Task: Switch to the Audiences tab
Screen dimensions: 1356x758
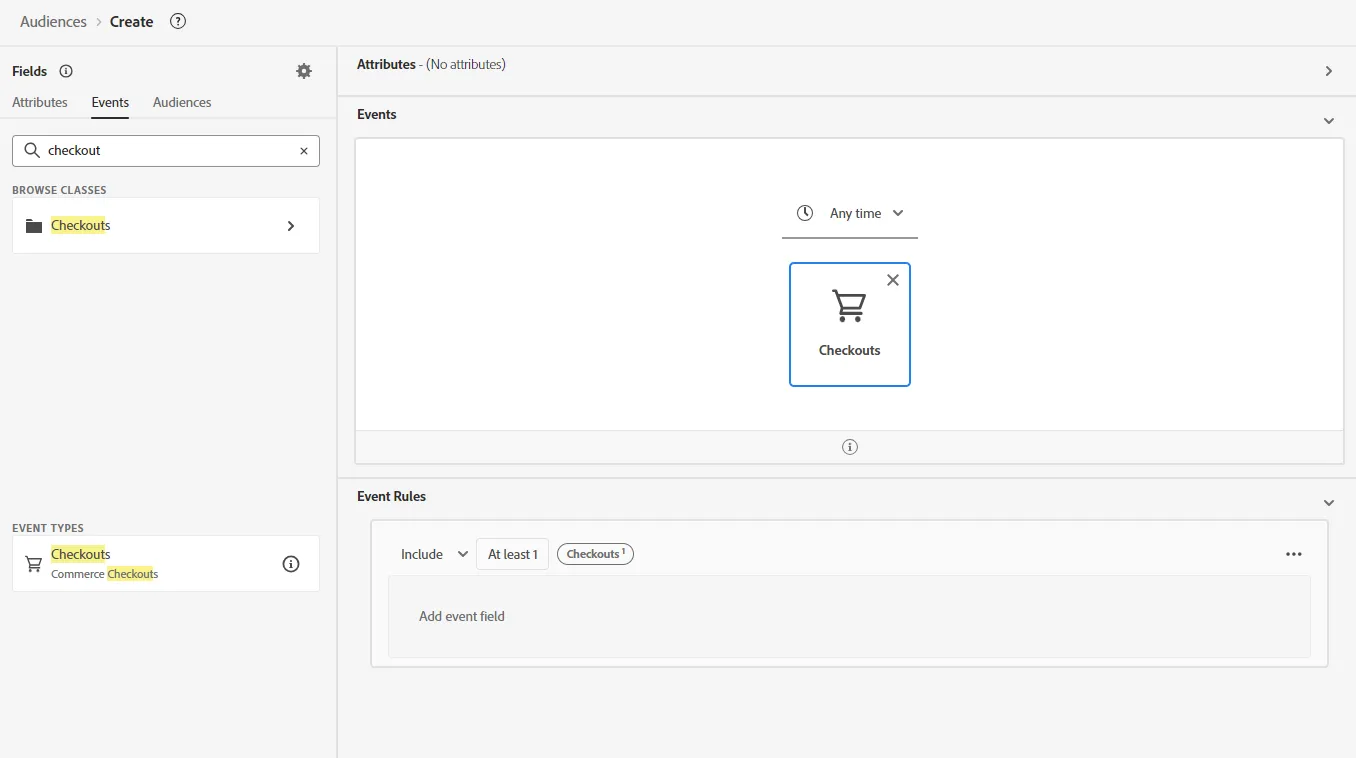Action: [x=182, y=102]
